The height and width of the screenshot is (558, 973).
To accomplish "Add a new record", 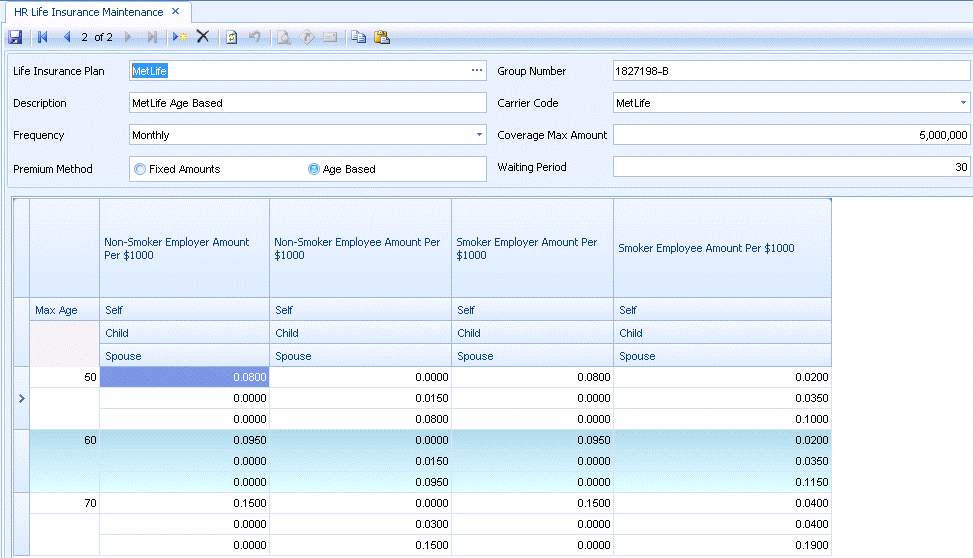I will pyautogui.click(x=179, y=37).
